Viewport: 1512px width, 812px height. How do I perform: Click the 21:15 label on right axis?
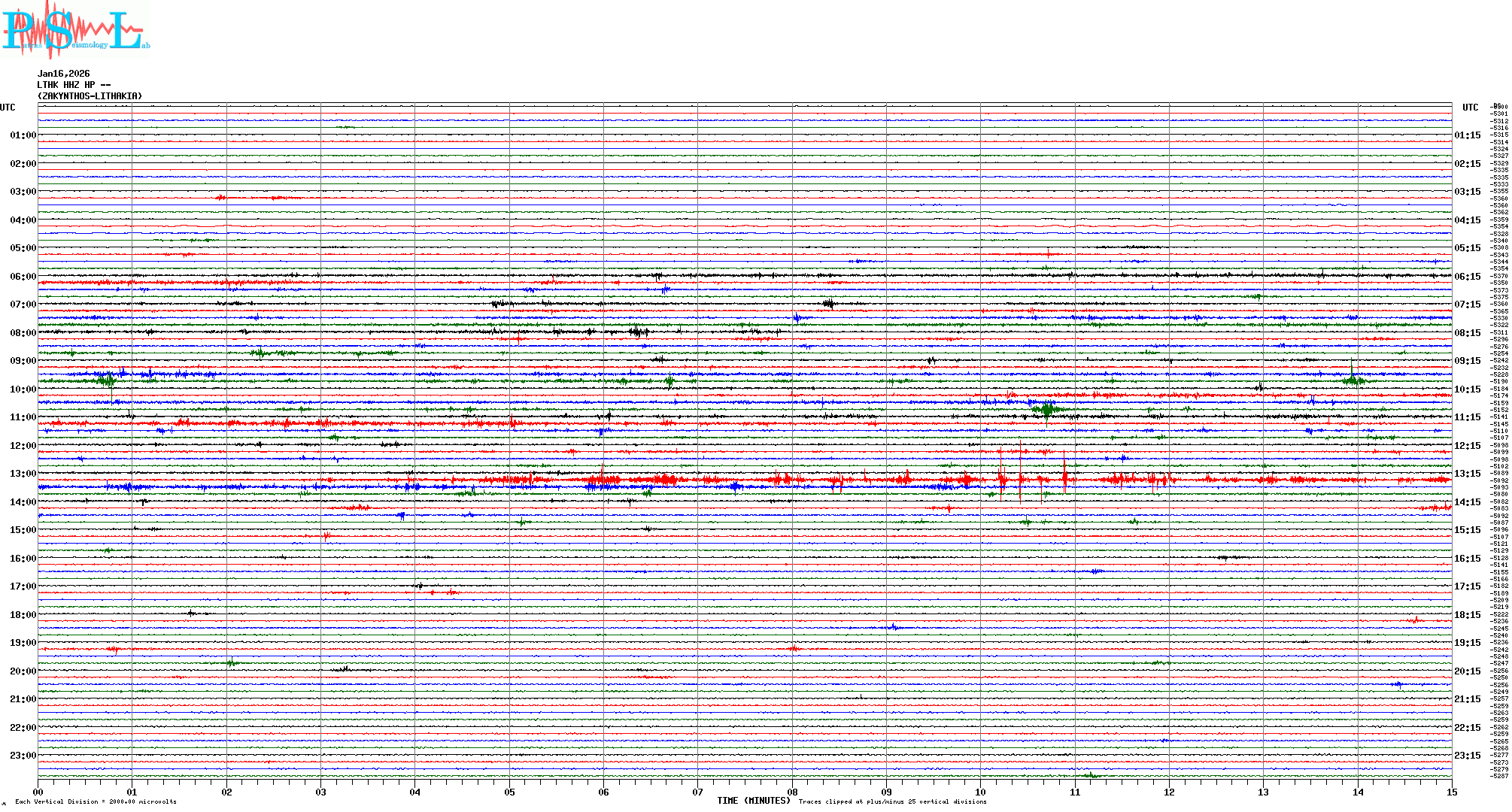click(x=1467, y=699)
